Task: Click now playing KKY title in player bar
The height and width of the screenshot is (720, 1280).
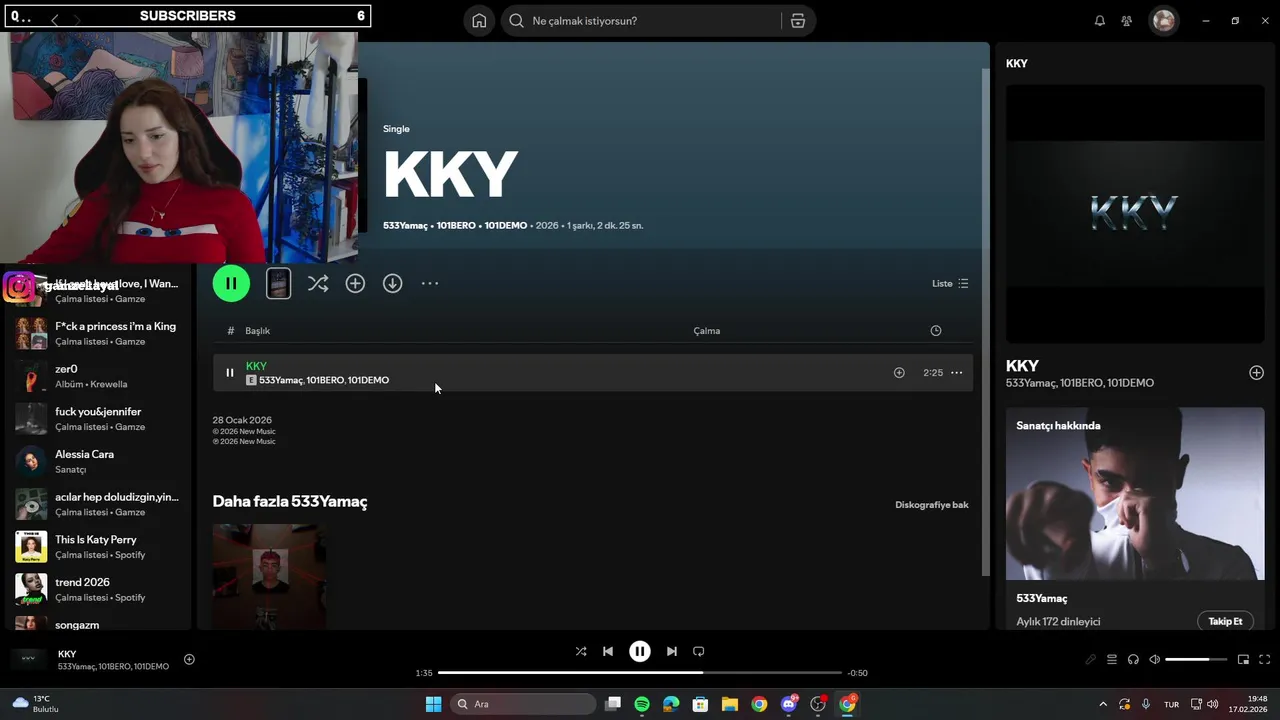Action: (67, 654)
